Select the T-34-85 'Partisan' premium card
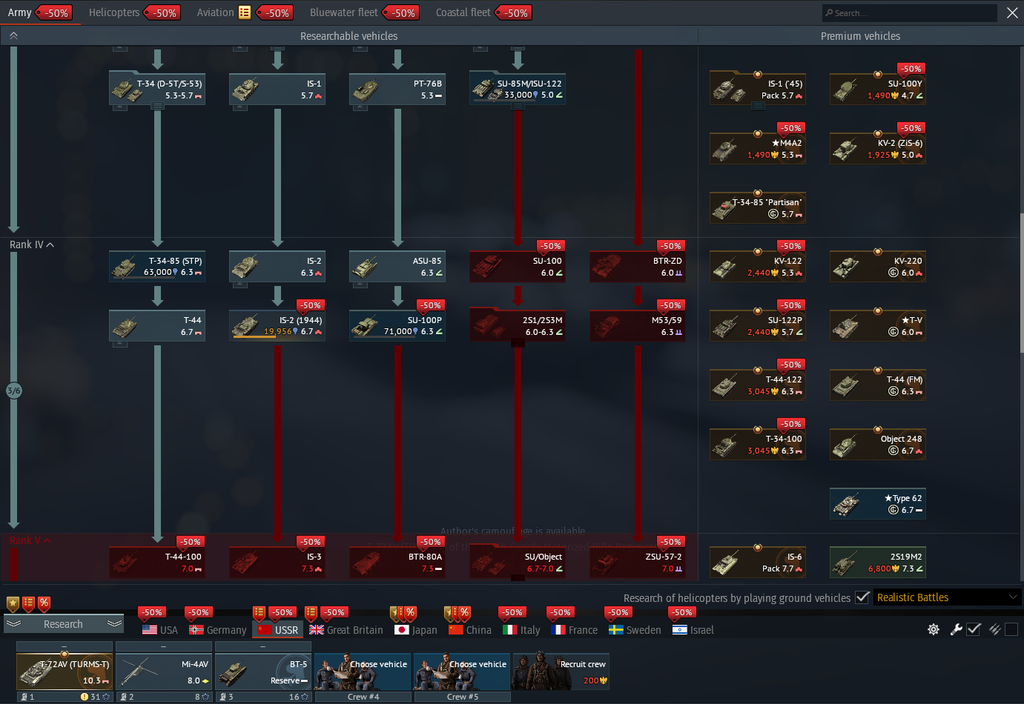Image resolution: width=1024 pixels, height=704 pixels. click(x=758, y=208)
